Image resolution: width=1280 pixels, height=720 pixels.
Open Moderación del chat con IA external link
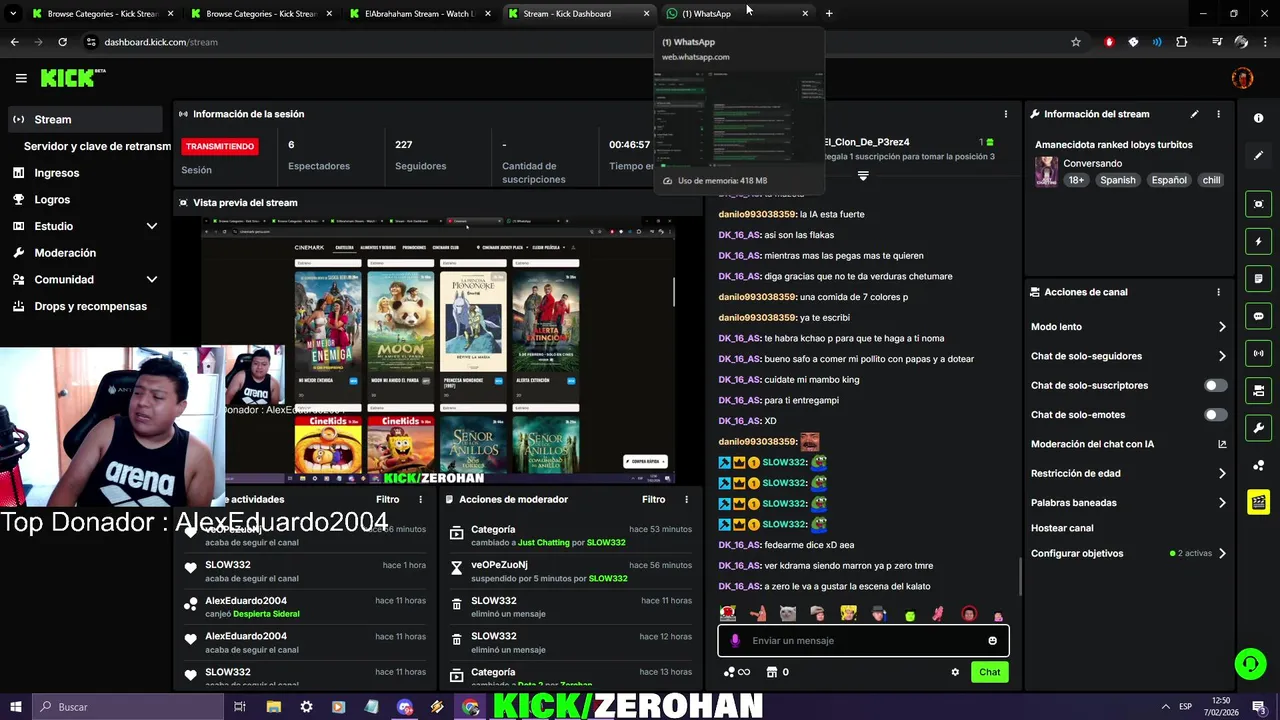click(1222, 444)
